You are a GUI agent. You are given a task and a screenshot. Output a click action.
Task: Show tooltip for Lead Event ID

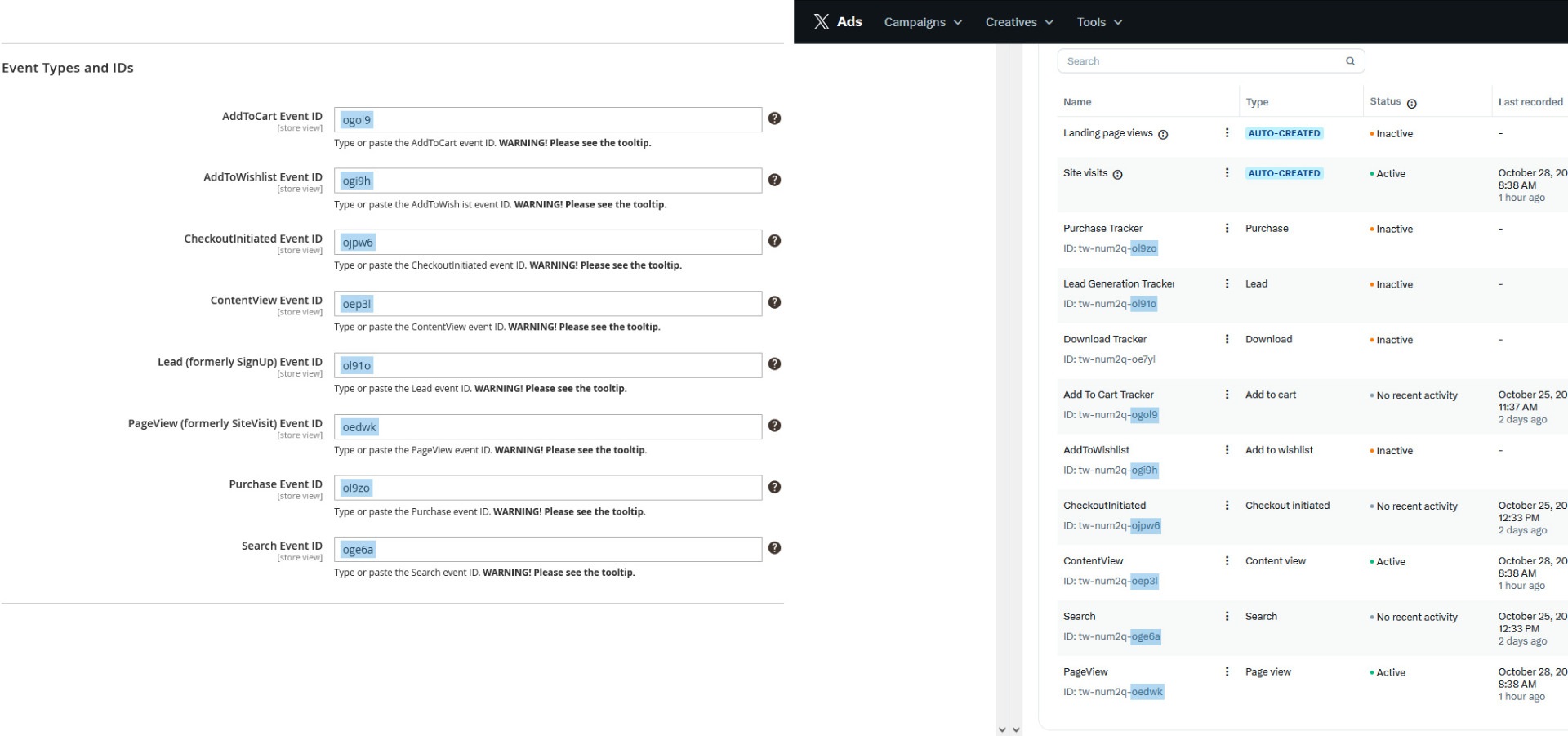point(775,364)
